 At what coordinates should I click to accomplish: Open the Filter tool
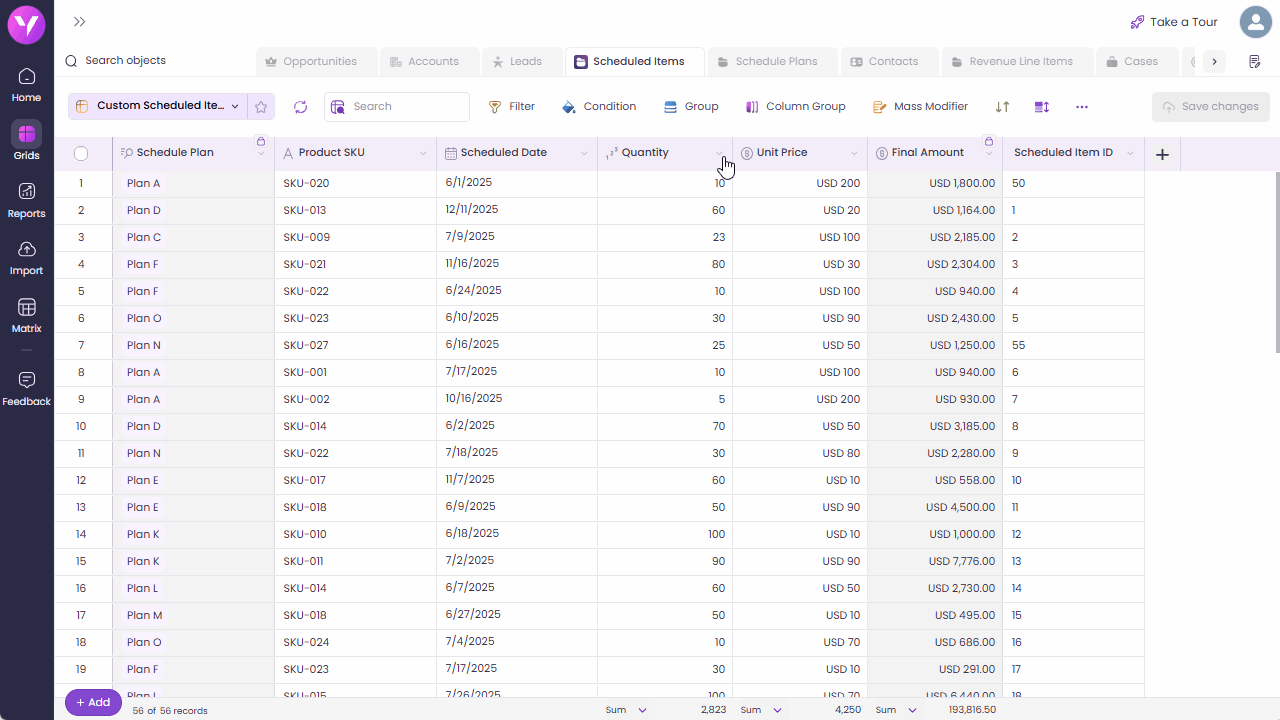(x=511, y=107)
